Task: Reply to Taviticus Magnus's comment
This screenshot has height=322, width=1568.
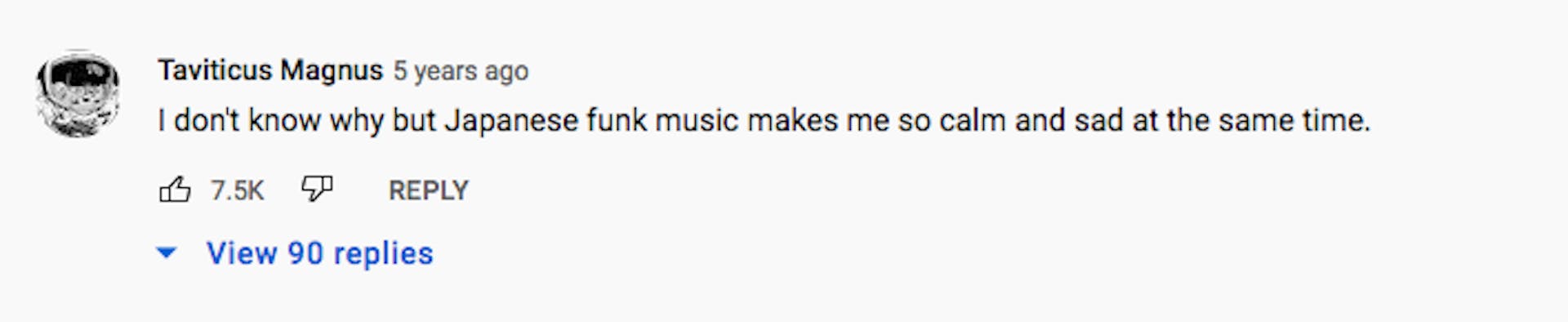Action: (x=429, y=190)
